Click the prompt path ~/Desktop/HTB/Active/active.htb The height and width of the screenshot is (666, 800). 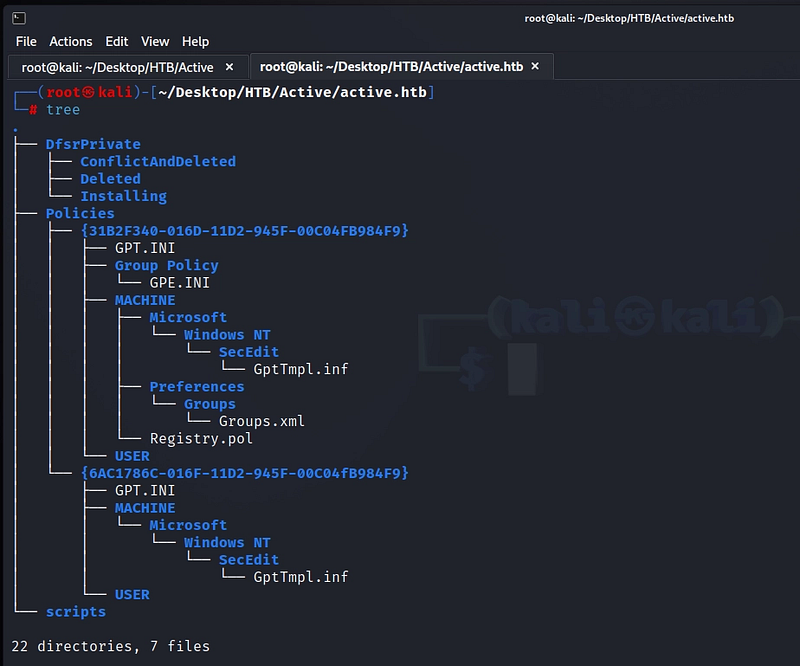[292, 92]
